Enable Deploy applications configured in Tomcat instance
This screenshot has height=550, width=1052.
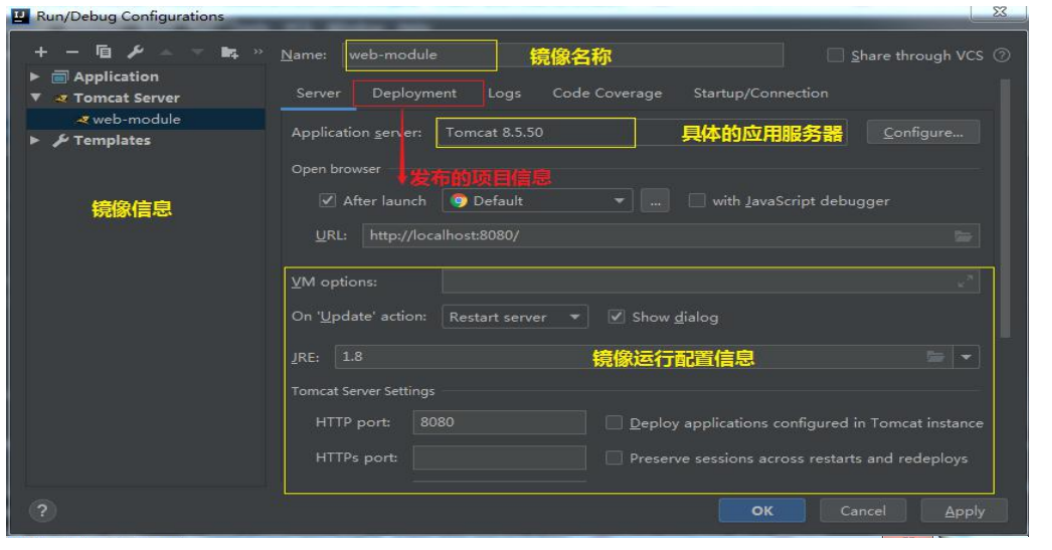(x=613, y=423)
